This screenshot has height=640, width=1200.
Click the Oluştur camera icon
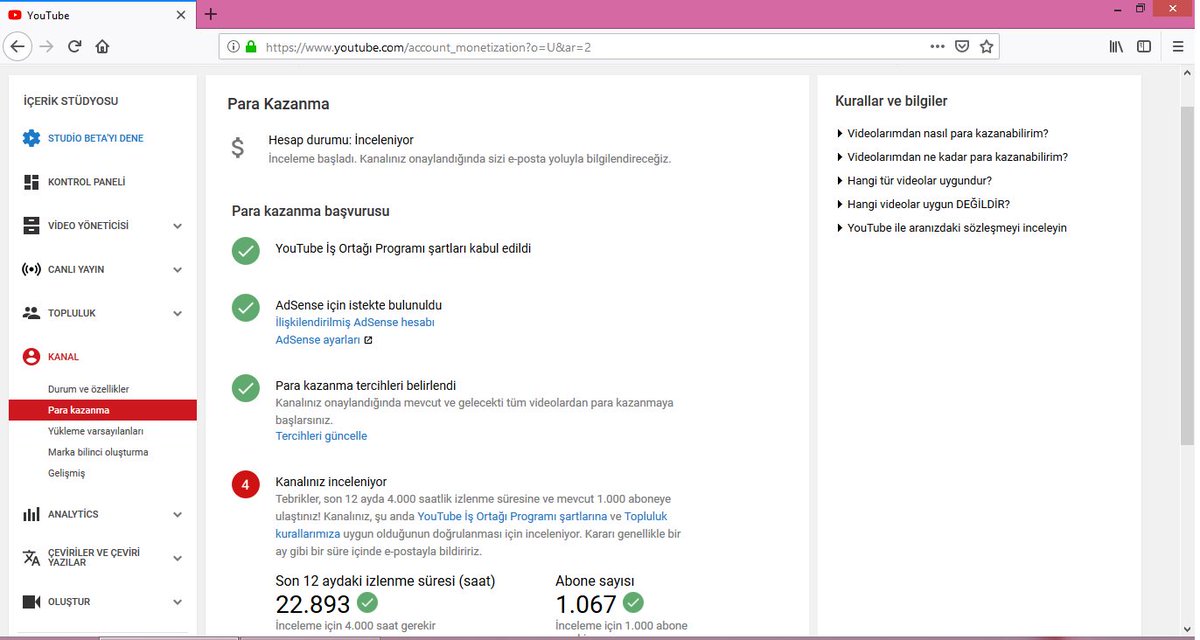click(x=31, y=602)
